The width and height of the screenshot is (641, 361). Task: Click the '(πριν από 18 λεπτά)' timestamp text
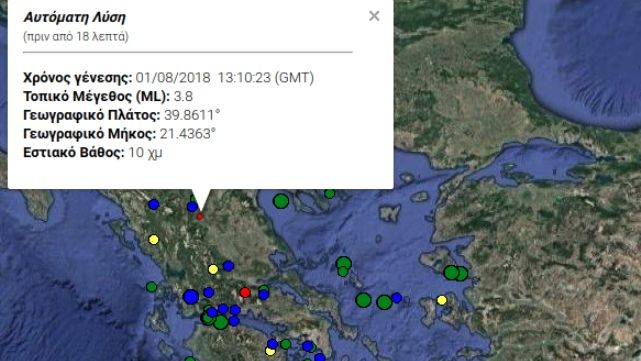(x=76, y=36)
